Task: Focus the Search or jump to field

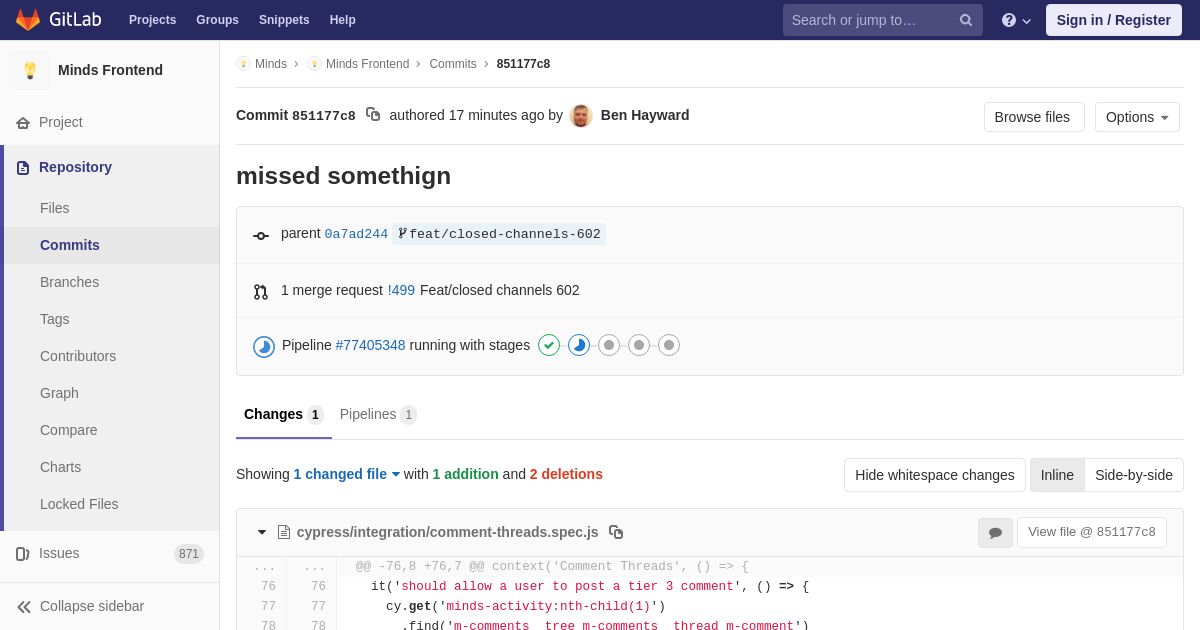Action: click(x=883, y=20)
